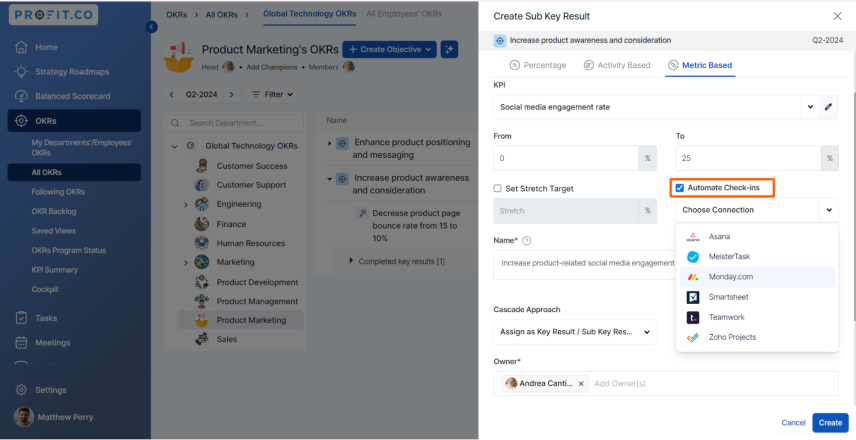Screen dimensions: 856x440
Task: Go to next quarter with right arrow
Action: [231, 94]
